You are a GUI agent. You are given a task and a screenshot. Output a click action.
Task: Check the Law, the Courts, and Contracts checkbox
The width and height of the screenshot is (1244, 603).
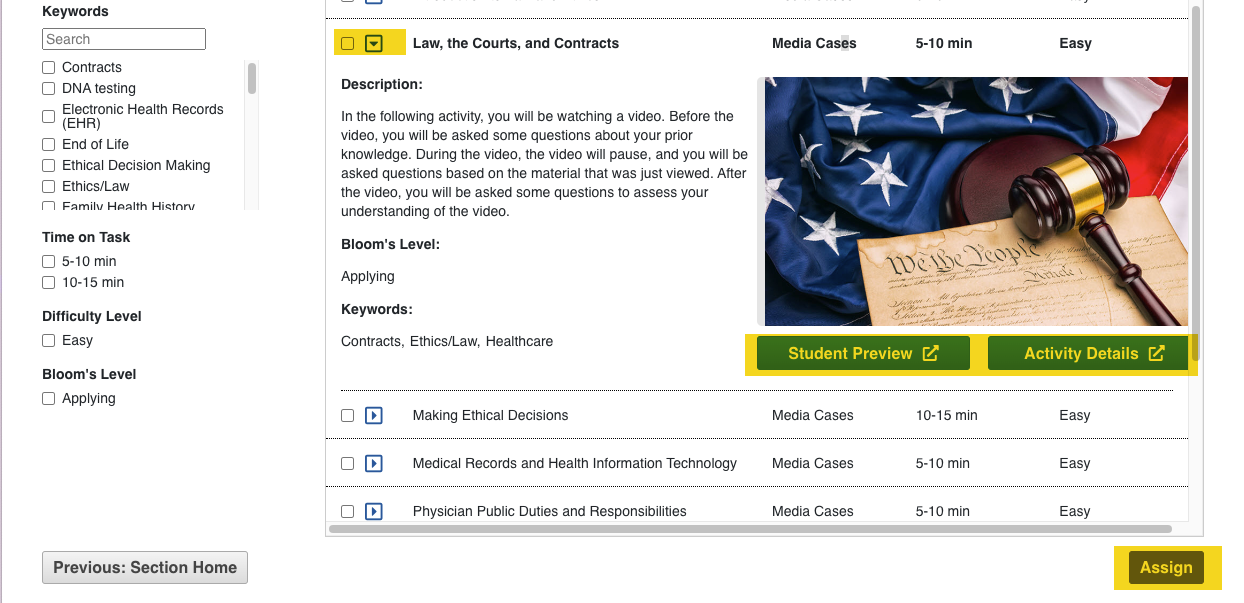[x=348, y=44]
